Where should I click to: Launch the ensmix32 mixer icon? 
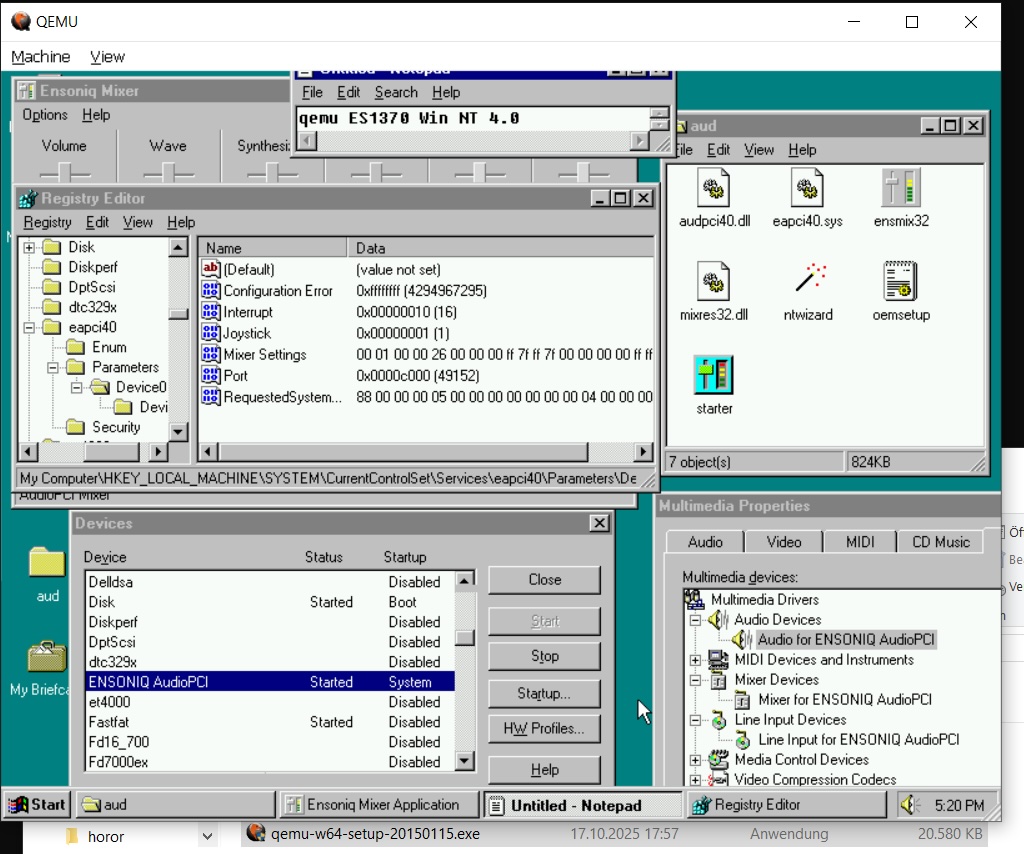tap(900, 189)
